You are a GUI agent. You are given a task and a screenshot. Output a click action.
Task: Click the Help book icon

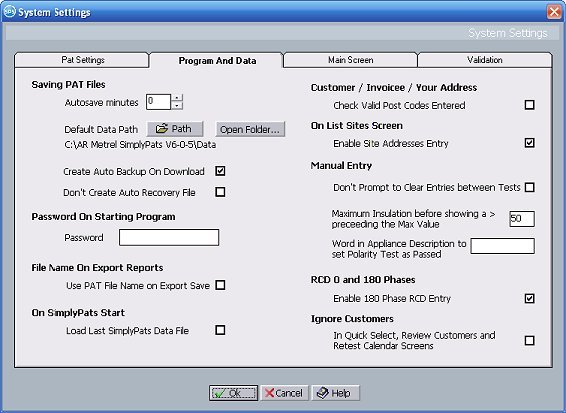pyautogui.click(x=322, y=393)
